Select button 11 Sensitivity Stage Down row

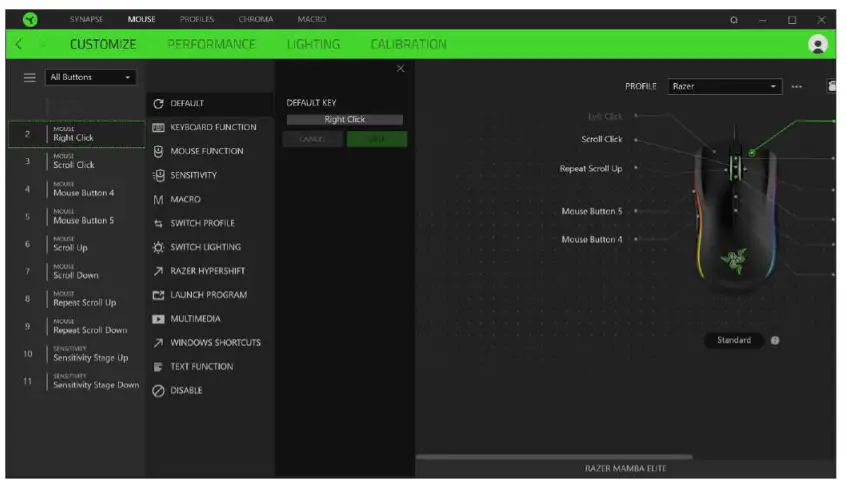[76, 382]
